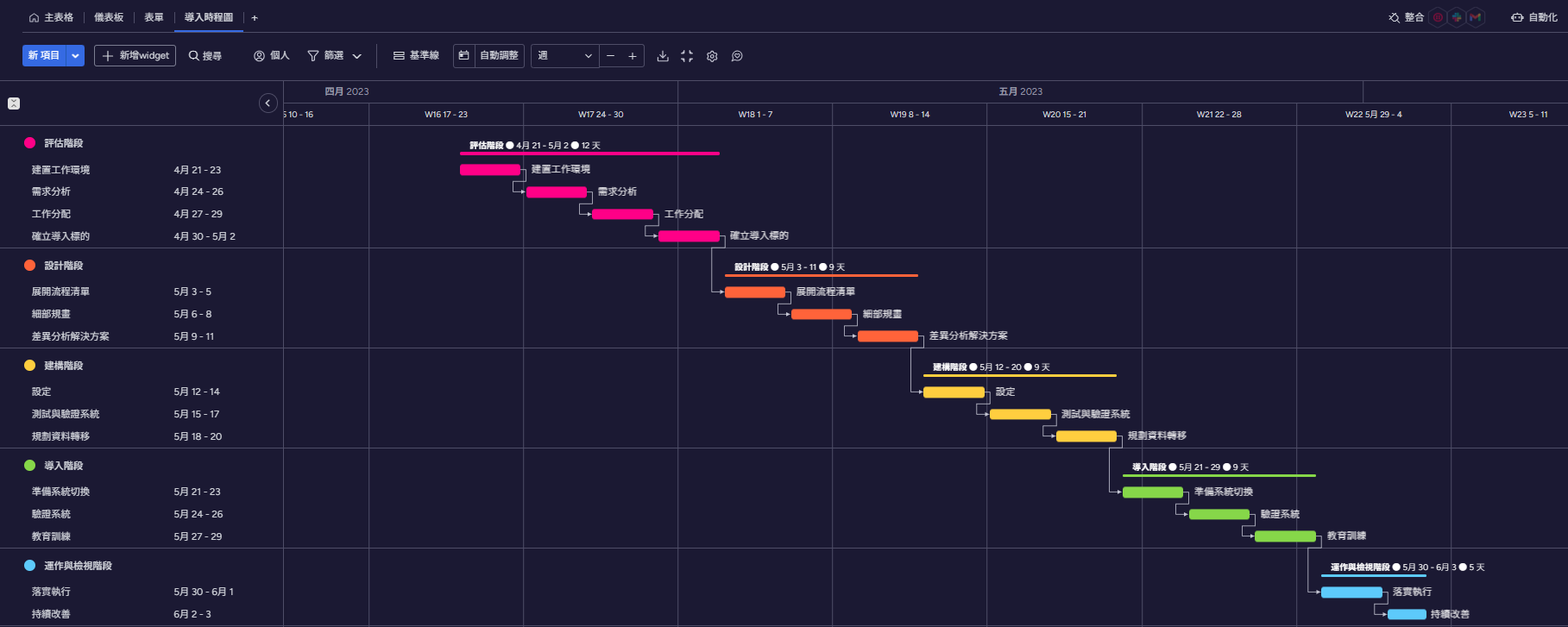Select the yellow 設定 Gantt bar
The height and width of the screenshot is (627, 1568).
954,392
